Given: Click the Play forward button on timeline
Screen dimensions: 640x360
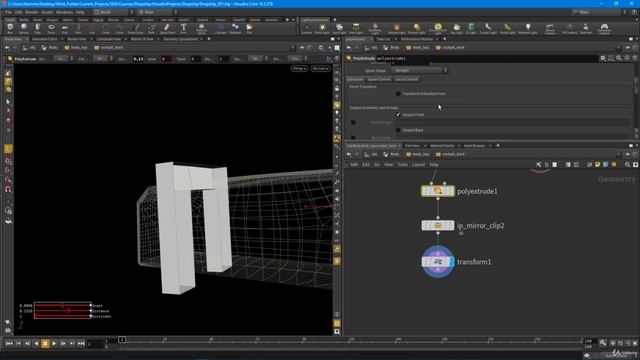Looking at the screenshot, I should [x=54, y=344].
